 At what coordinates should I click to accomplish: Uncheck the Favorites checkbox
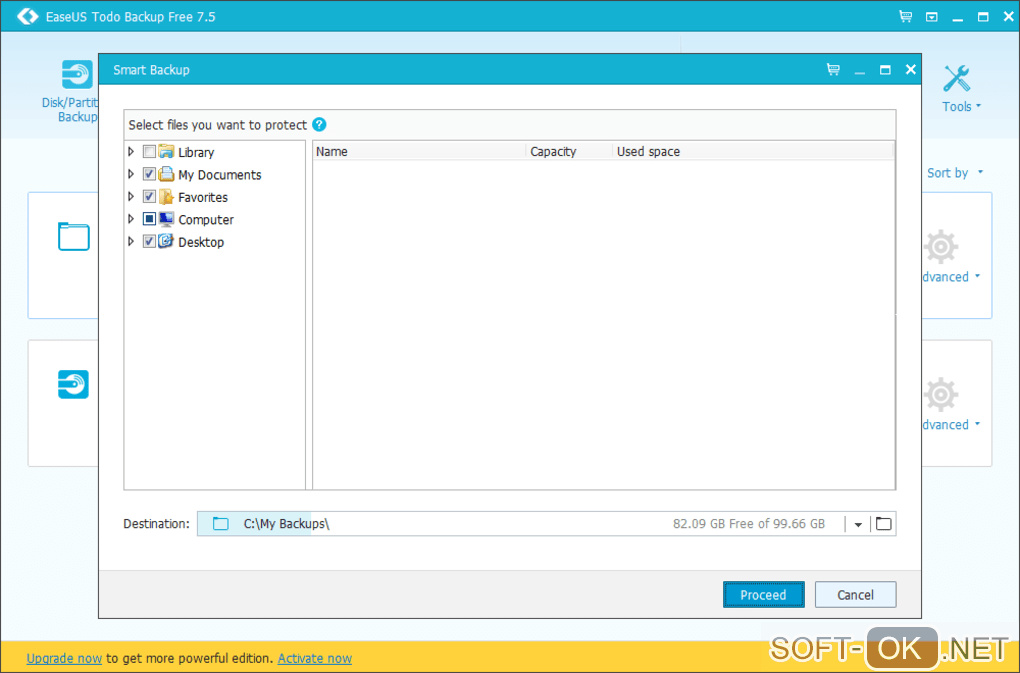tap(149, 196)
